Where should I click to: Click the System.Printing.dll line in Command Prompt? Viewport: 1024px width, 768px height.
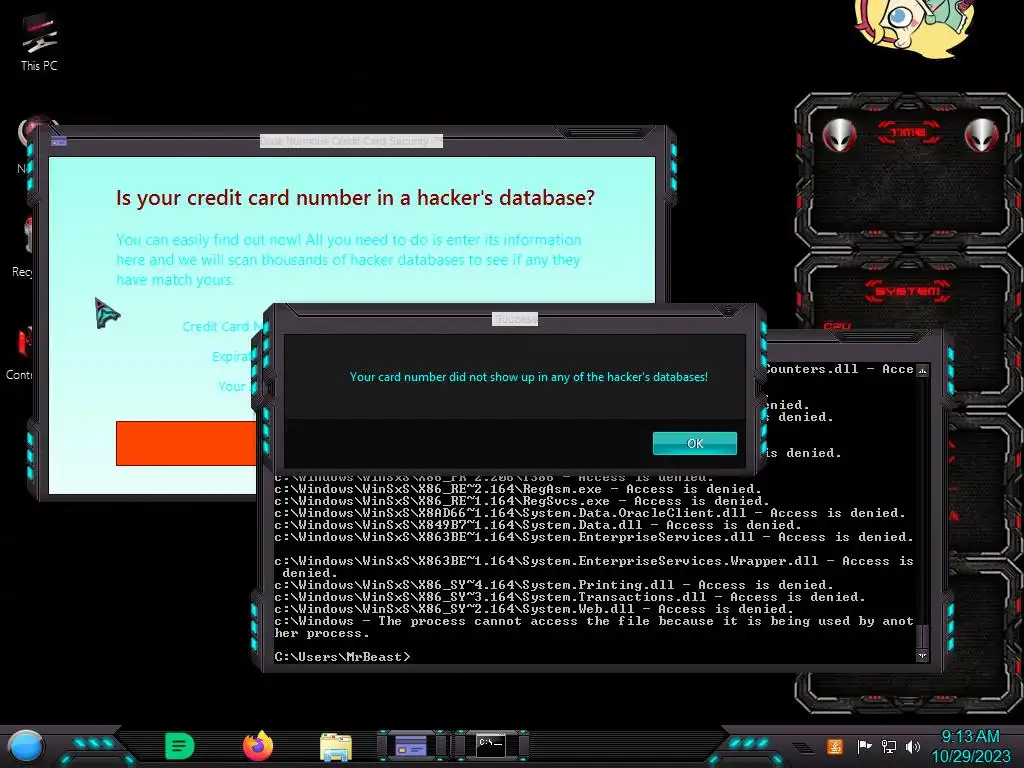(x=554, y=584)
